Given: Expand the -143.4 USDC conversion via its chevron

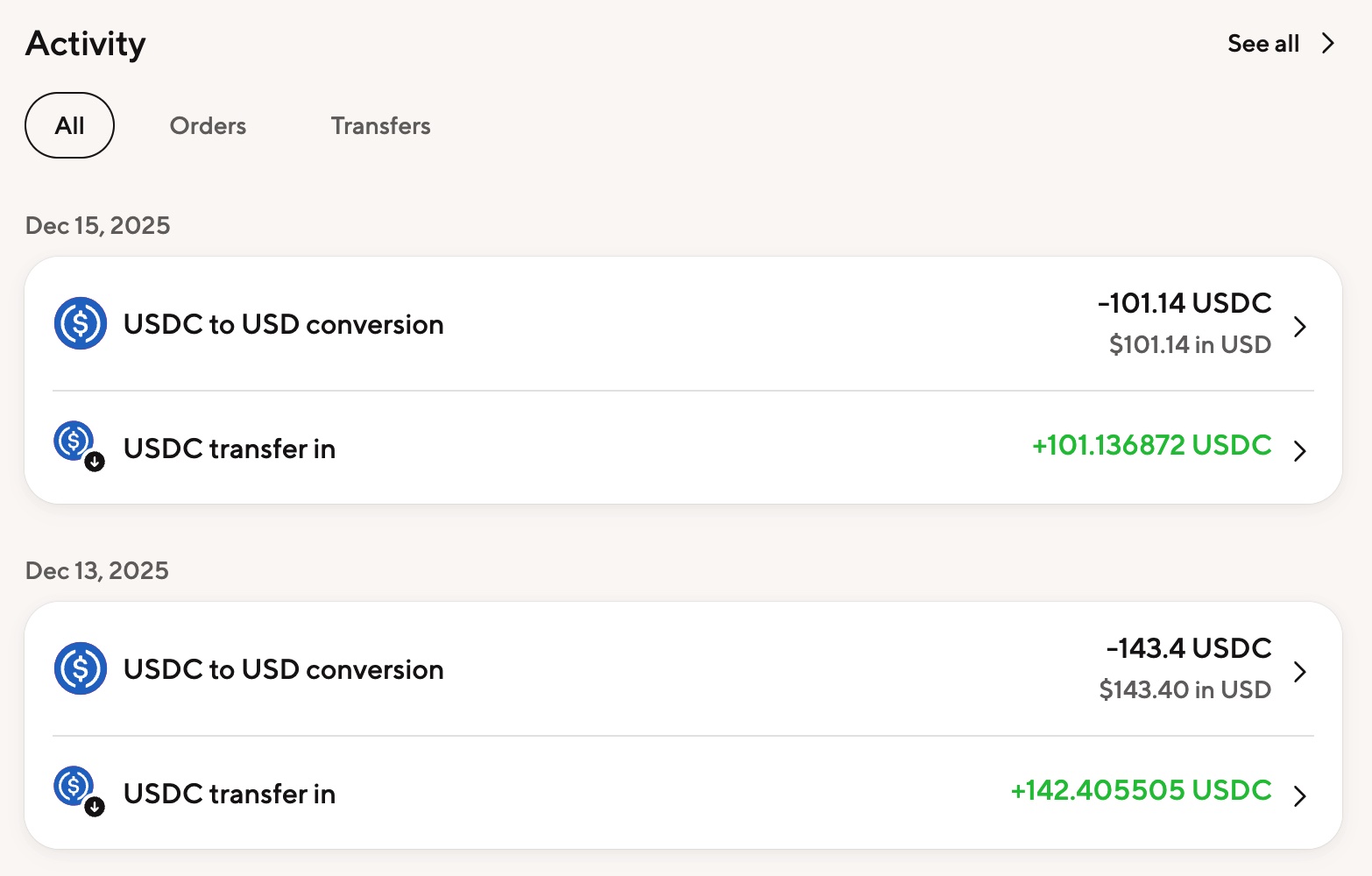Looking at the screenshot, I should tap(1300, 672).
